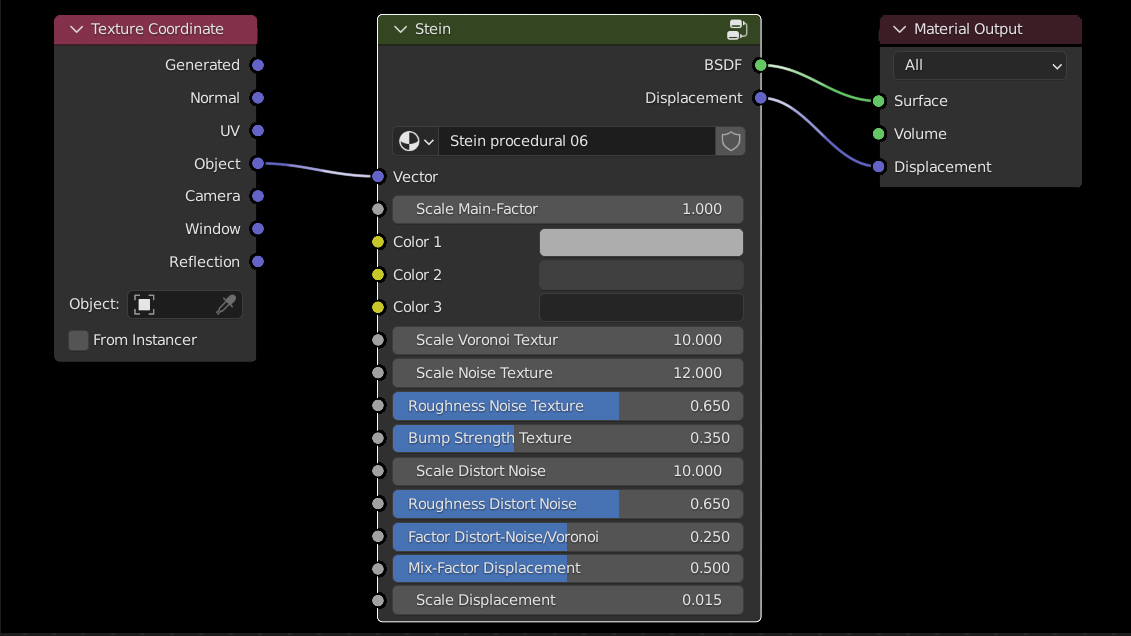Click the Roughness Noise Texture slider
Viewport: 1131px width, 636px height.
[x=567, y=406]
